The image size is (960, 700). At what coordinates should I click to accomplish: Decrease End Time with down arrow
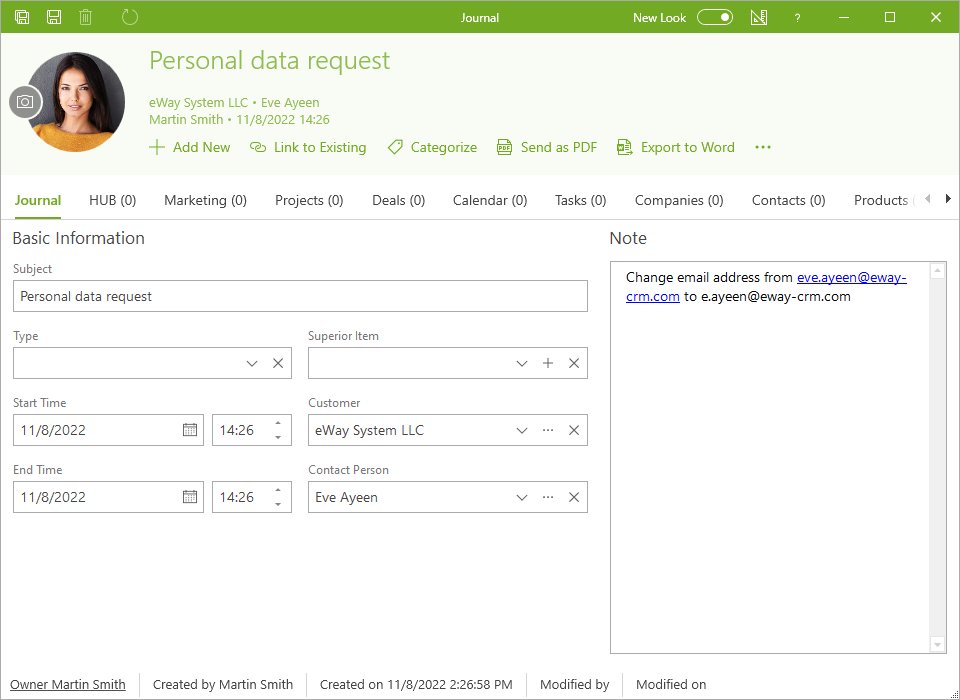278,504
